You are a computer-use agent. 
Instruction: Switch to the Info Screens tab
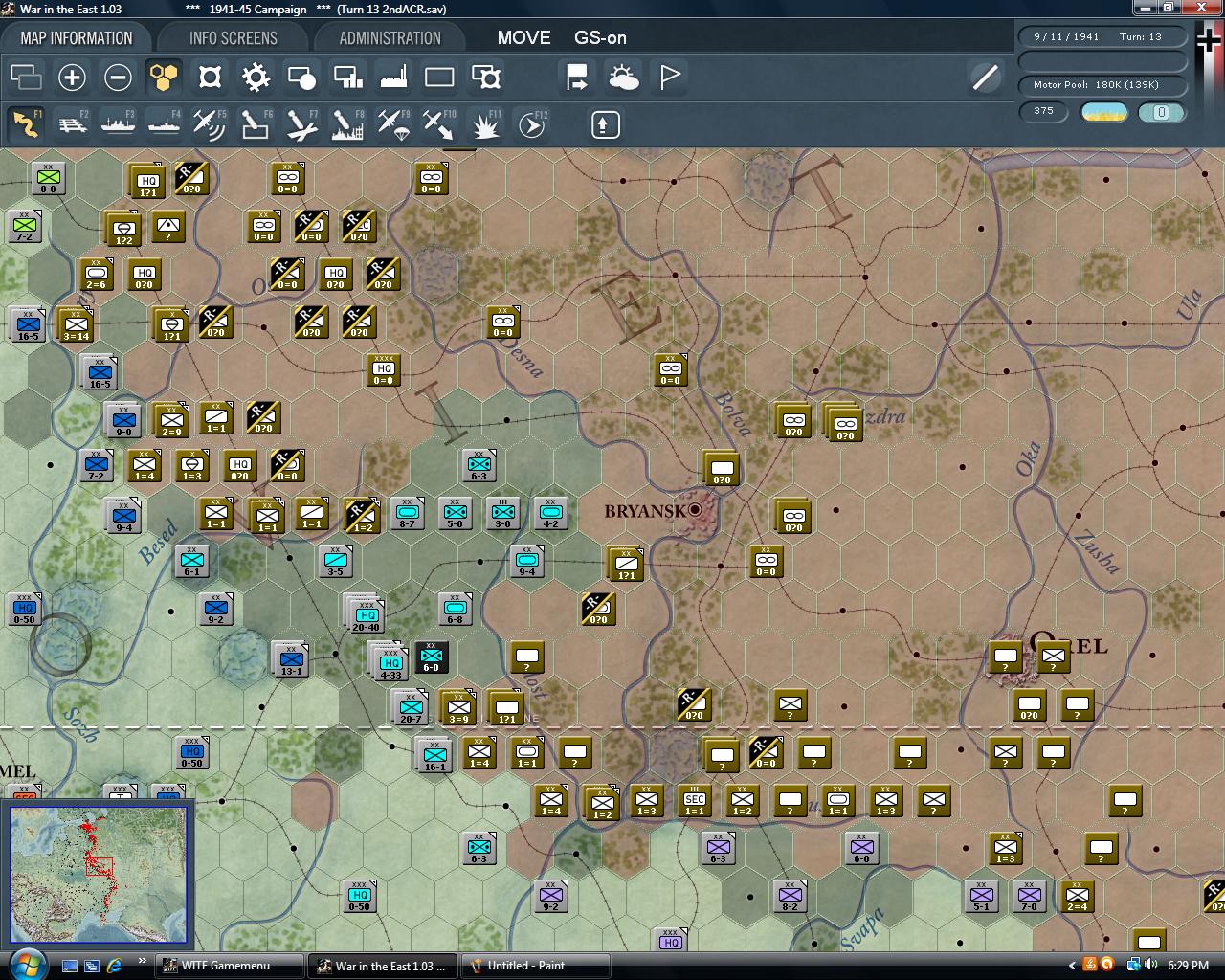point(233,38)
